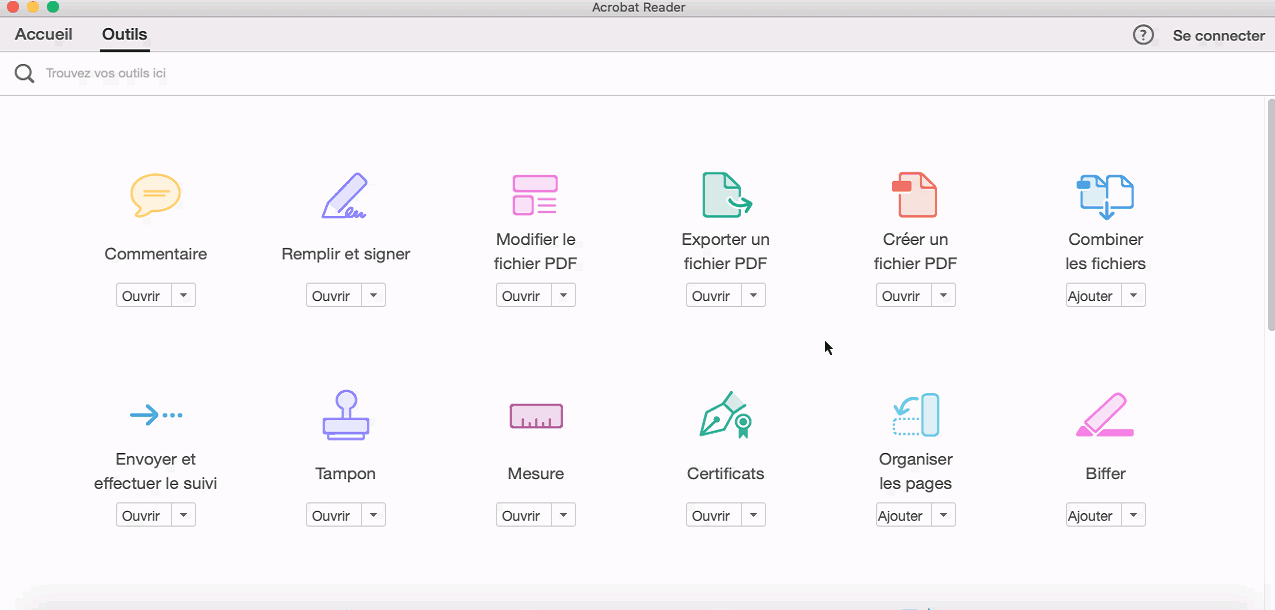1275x610 pixels.
Task: Click Ouvrir under Envoyer et effectuer le suivi
Action: coord(144,515)
